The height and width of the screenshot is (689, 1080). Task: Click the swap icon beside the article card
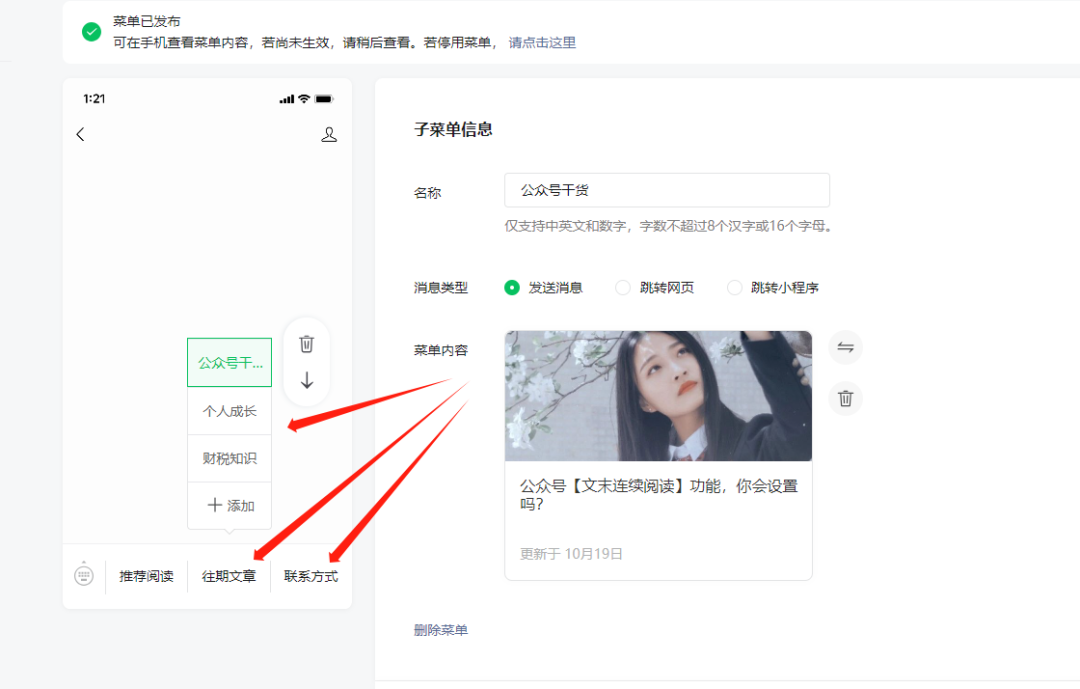click(x=845, y=347)
